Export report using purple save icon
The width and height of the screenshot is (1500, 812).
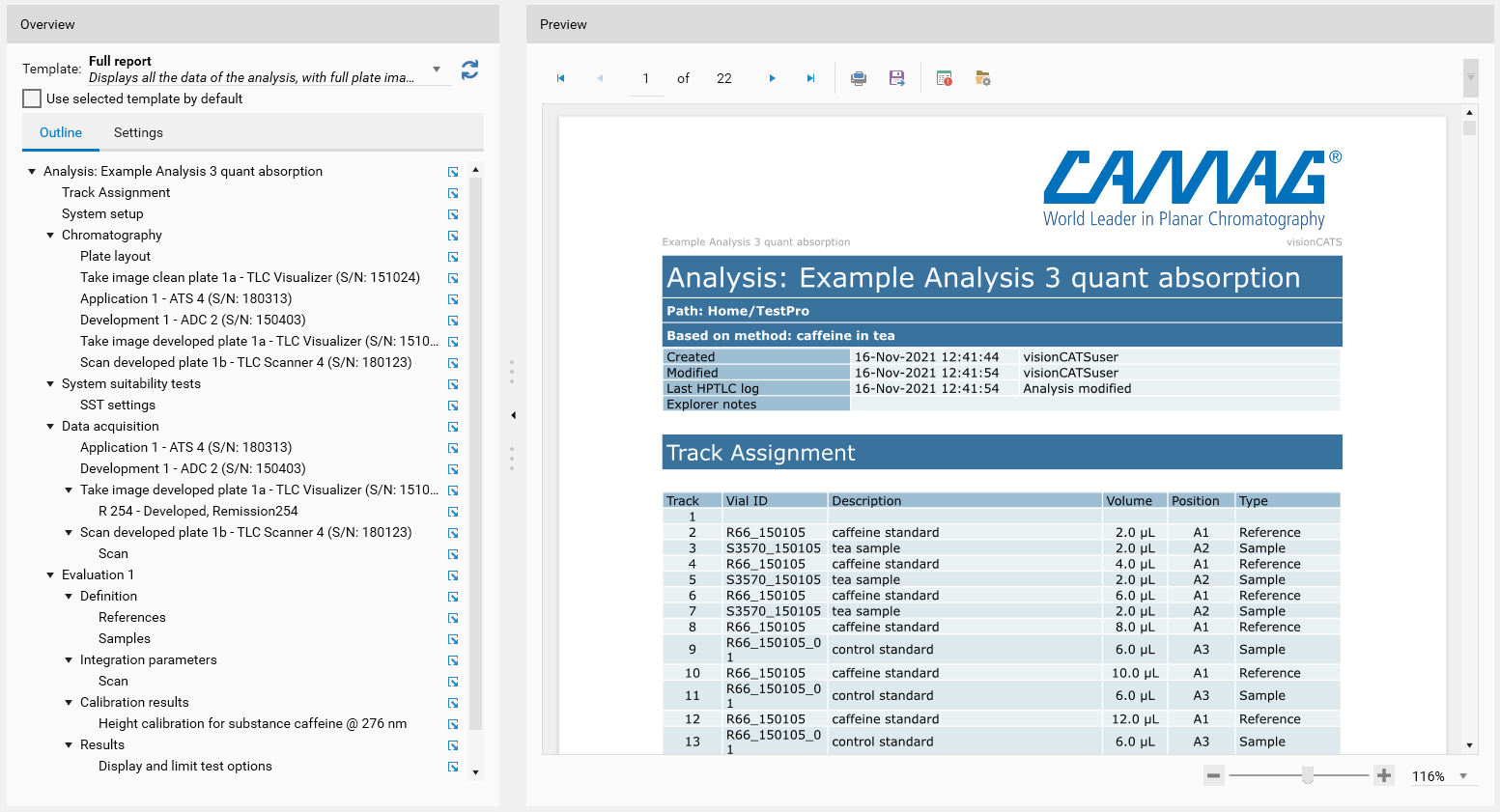[896, 78]
